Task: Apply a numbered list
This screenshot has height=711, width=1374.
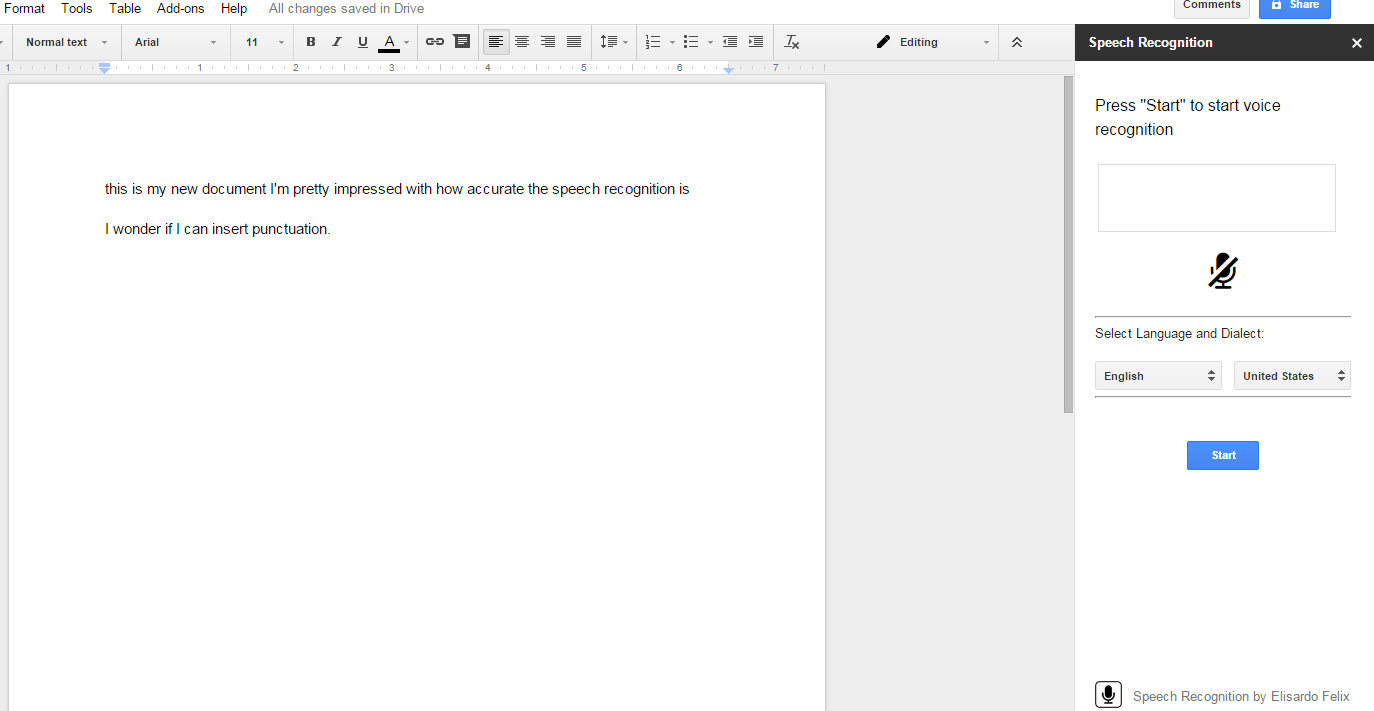Action: [653, 42]
